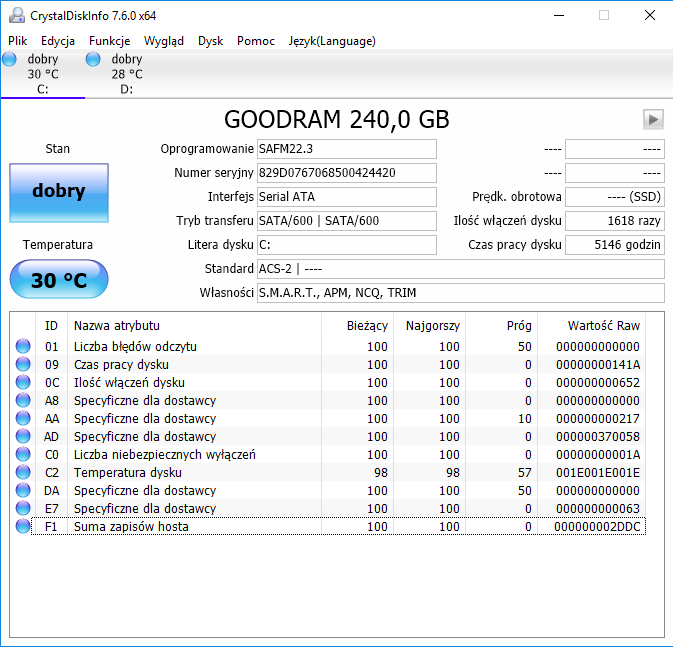The width and height of the screenshot is (673, 647).
Task: Click the Tryb transferu field SATA/600
Action: coord(347,221)
